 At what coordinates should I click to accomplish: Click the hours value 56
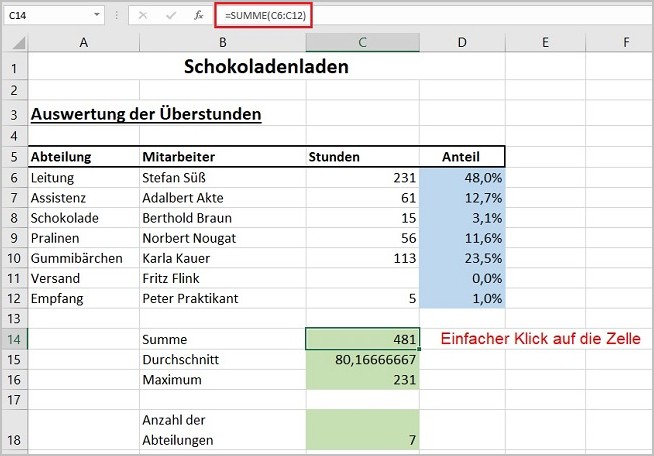(x=362, y=238)
